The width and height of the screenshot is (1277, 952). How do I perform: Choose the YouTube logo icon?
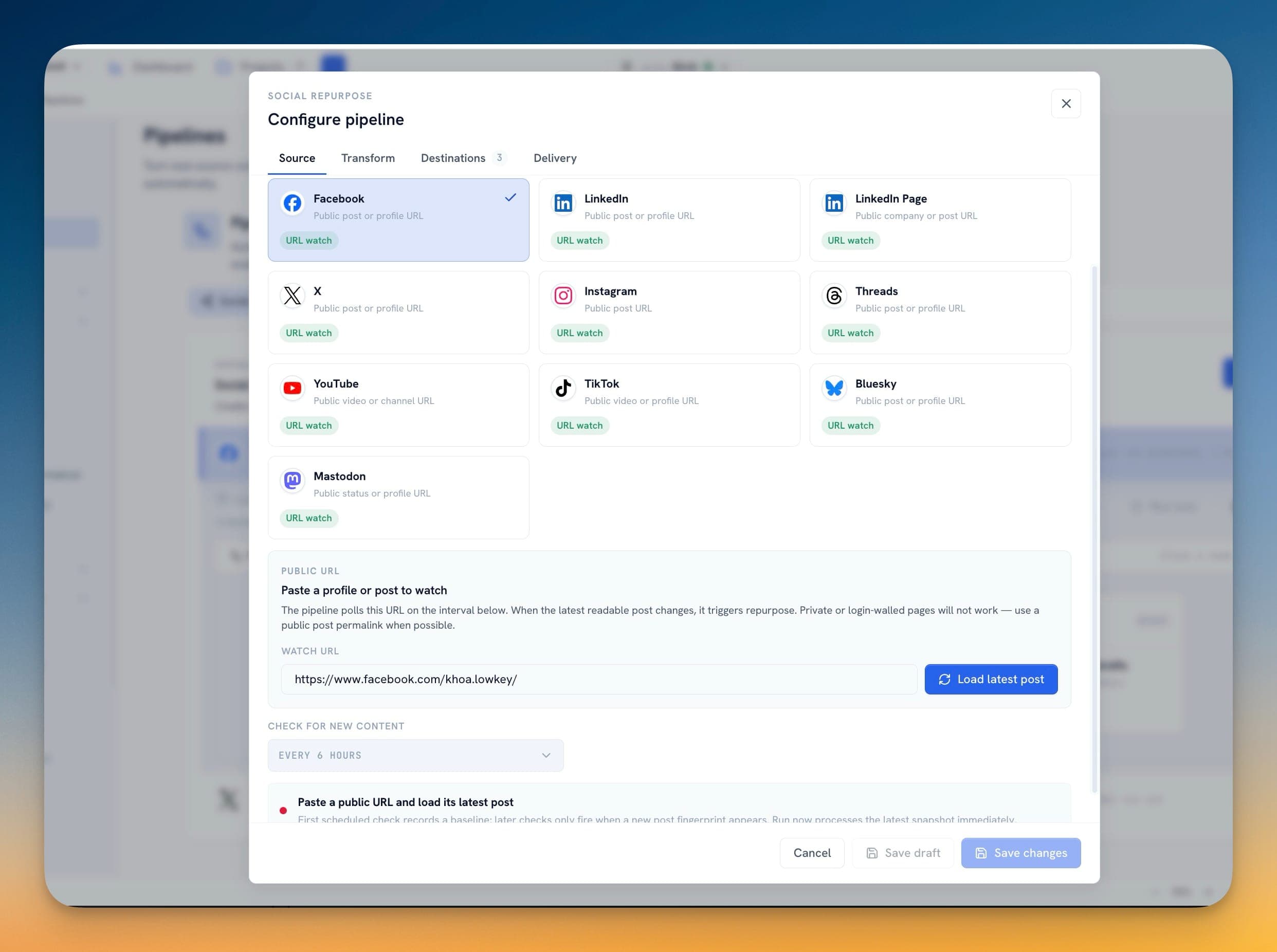pyautogui.click(x=292, y=389)
